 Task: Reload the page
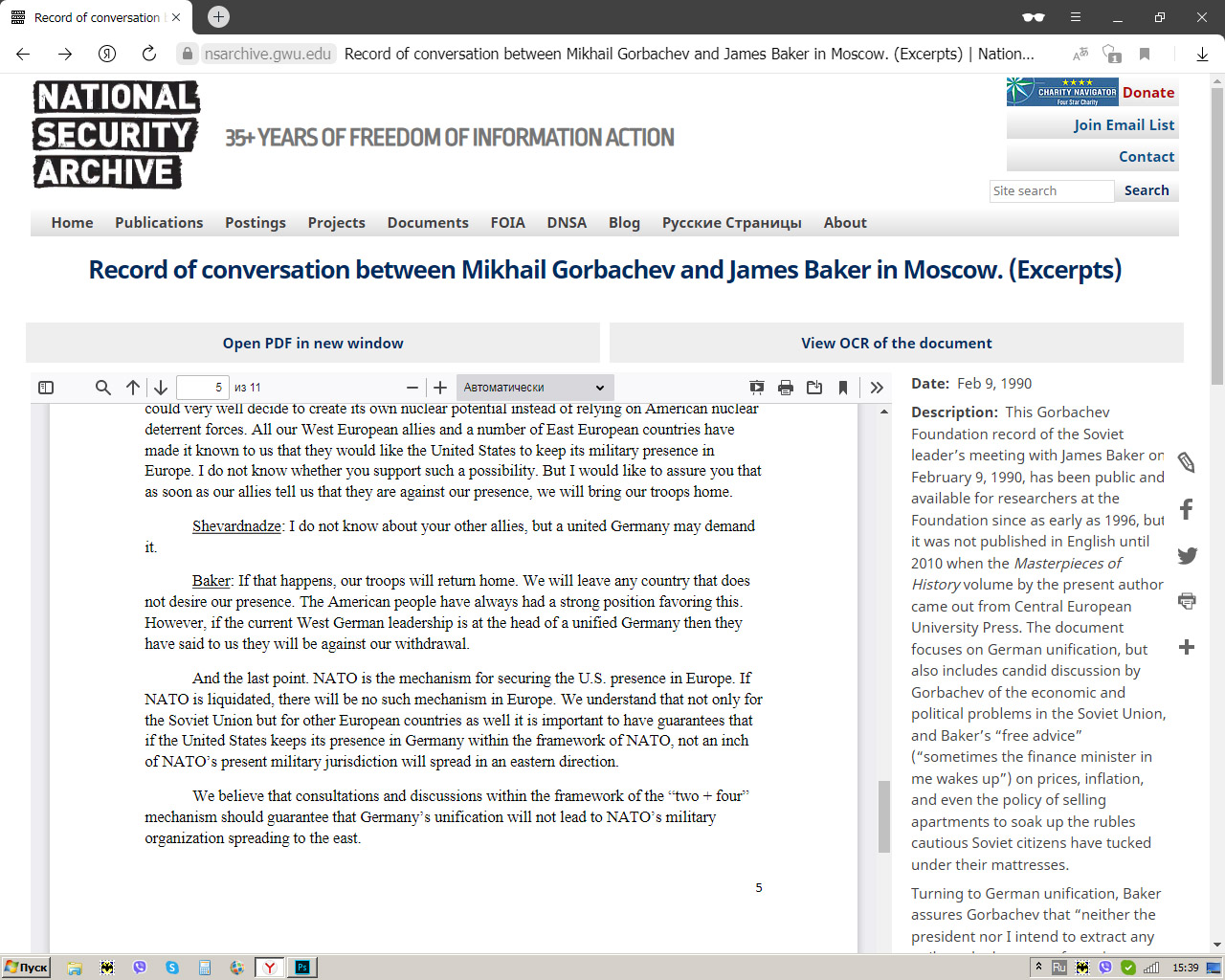149,54
